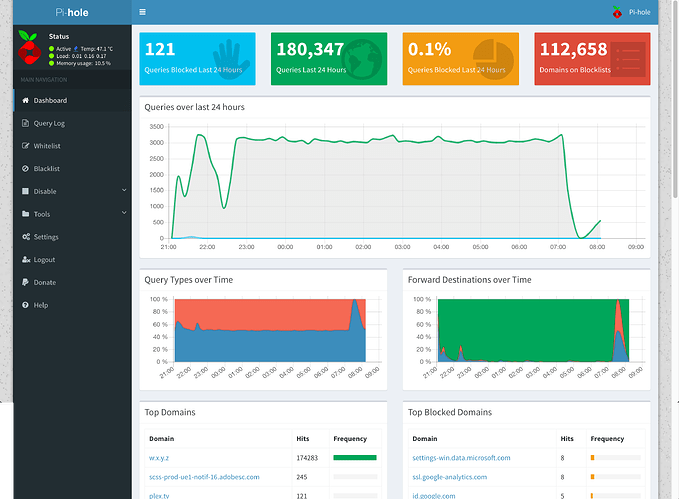This screenshot has width=679, height=499.
Task: Click the Blacklist ban icon
Action: [x=24, y=169]
